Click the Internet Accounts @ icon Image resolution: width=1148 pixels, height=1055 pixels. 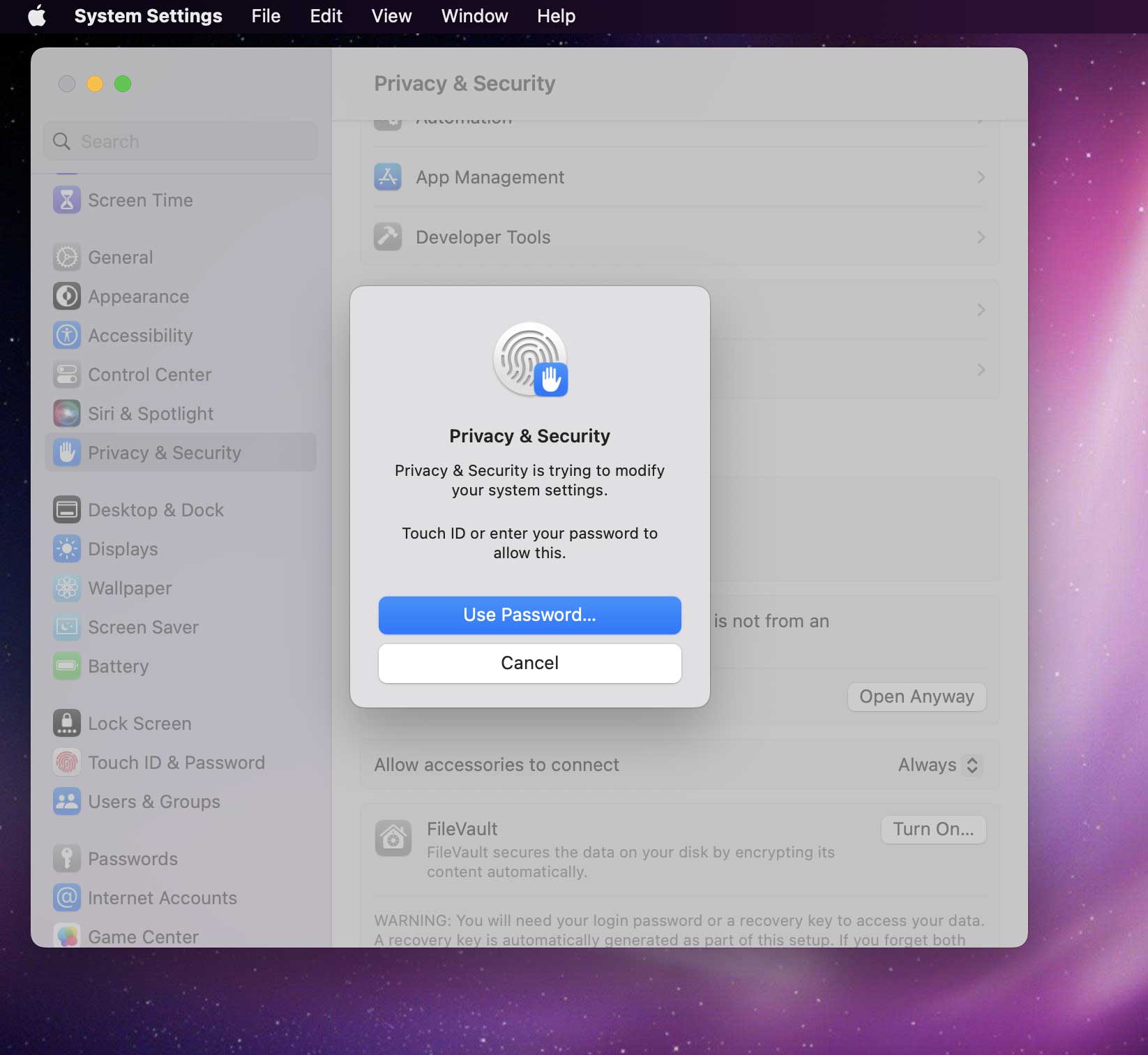point(67,898)
